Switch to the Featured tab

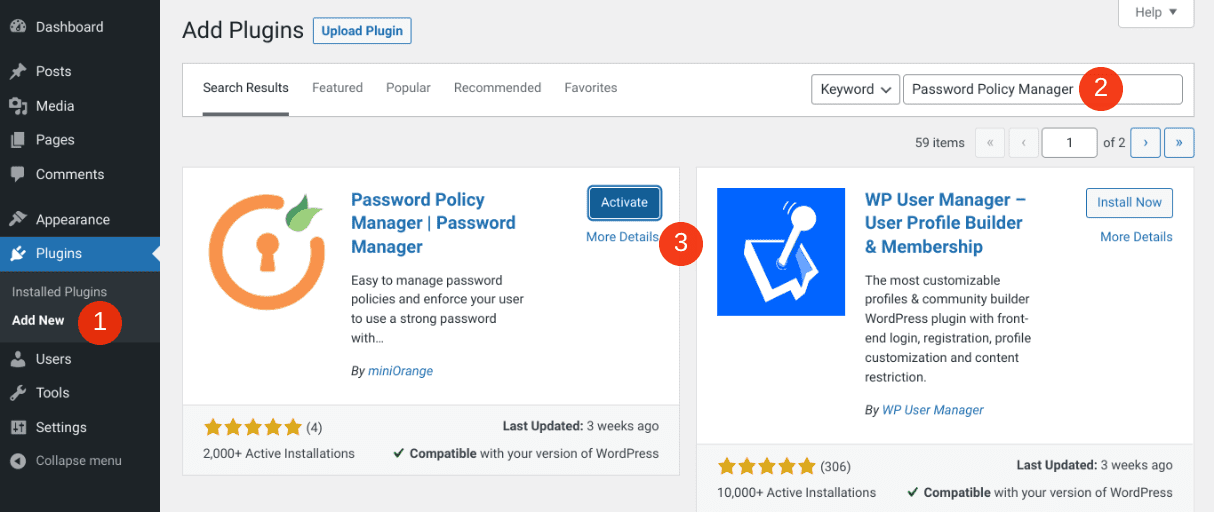pyautogui.click(x=337, y=88)
